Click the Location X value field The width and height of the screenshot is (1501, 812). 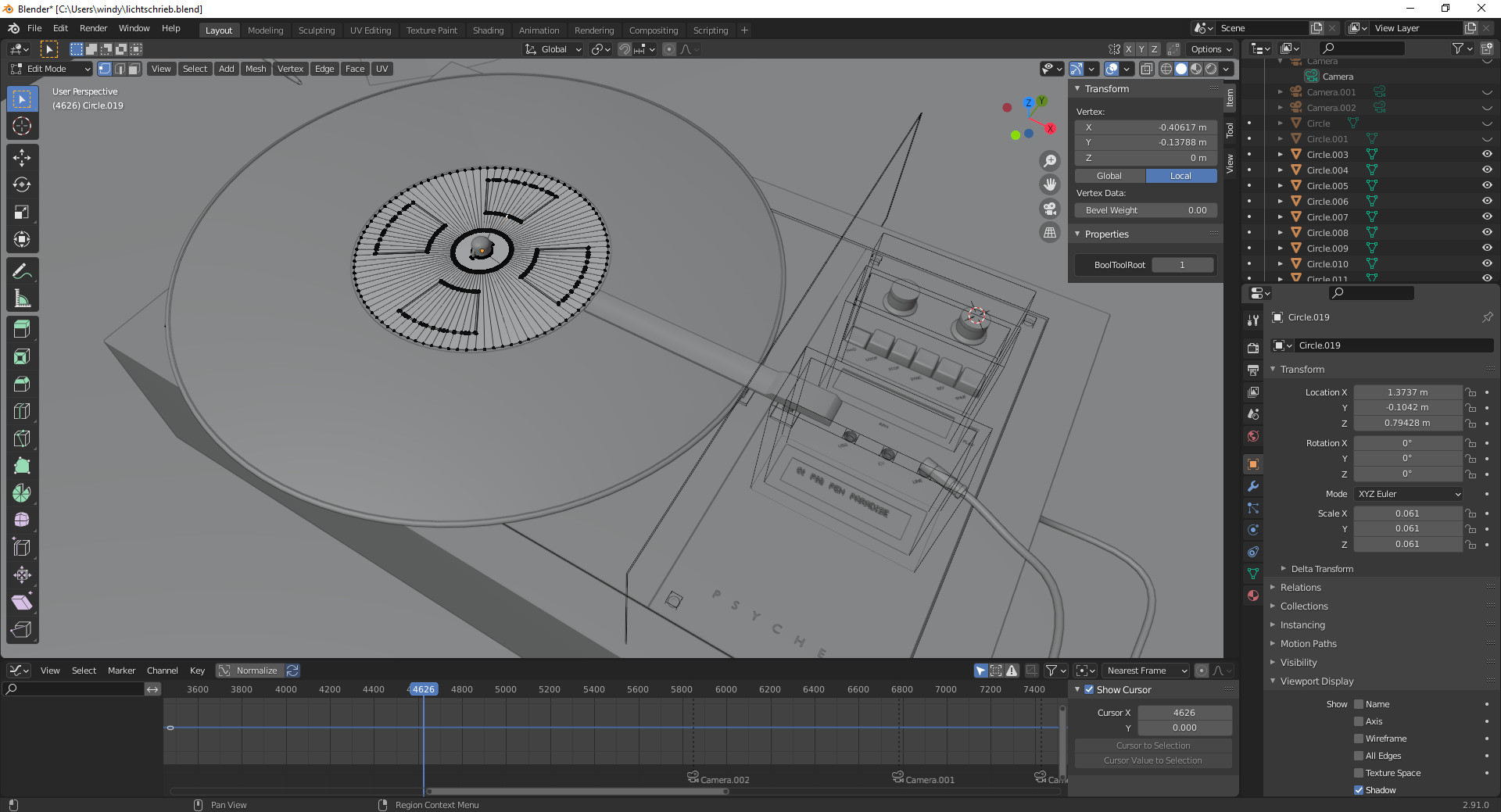pyautogui.click(x=1407, y=392)
